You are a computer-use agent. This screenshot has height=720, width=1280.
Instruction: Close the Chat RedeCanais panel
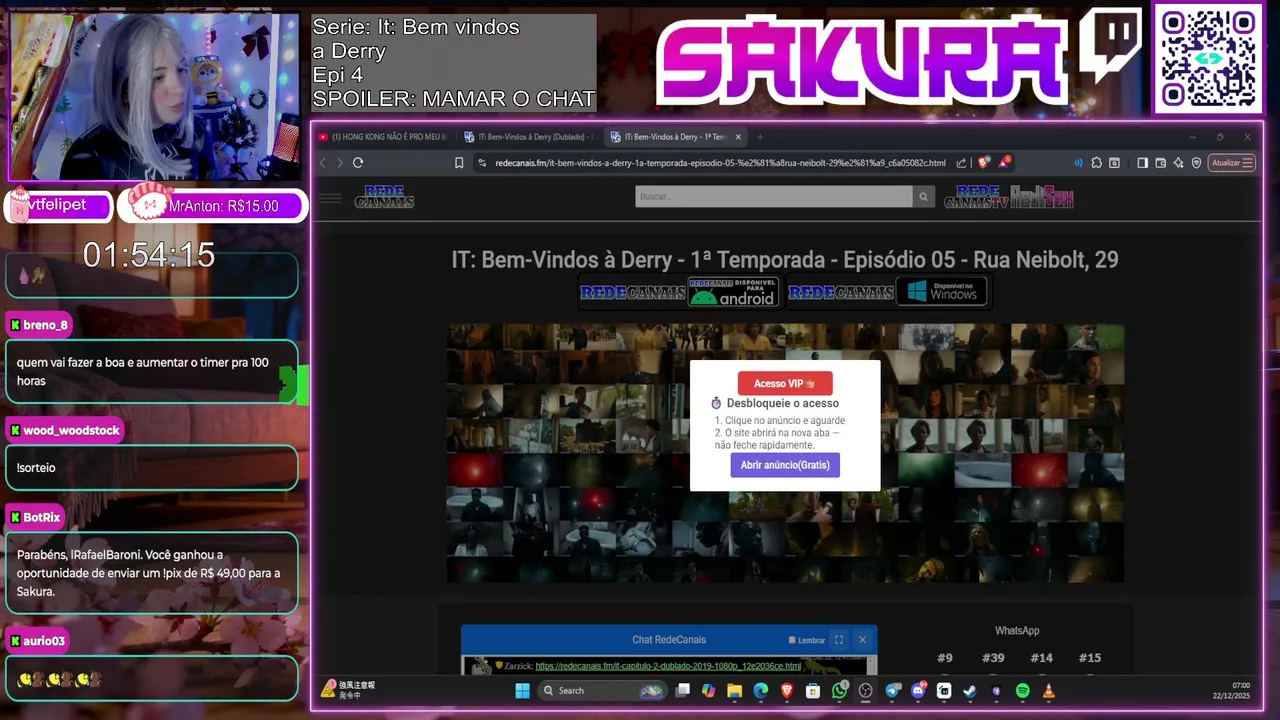point(862,640)
